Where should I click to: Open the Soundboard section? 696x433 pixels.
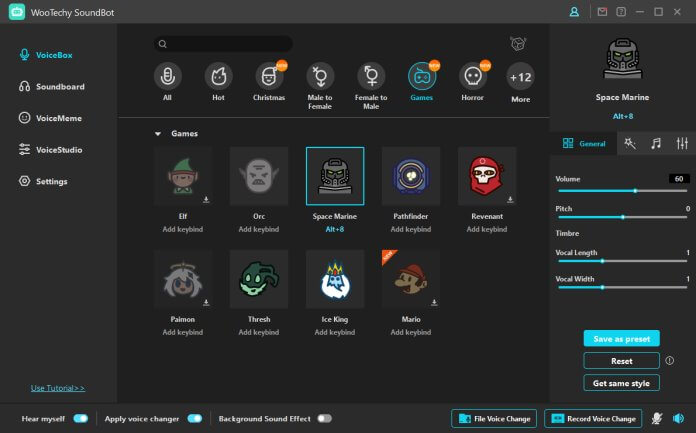click(x=51, y=87)
